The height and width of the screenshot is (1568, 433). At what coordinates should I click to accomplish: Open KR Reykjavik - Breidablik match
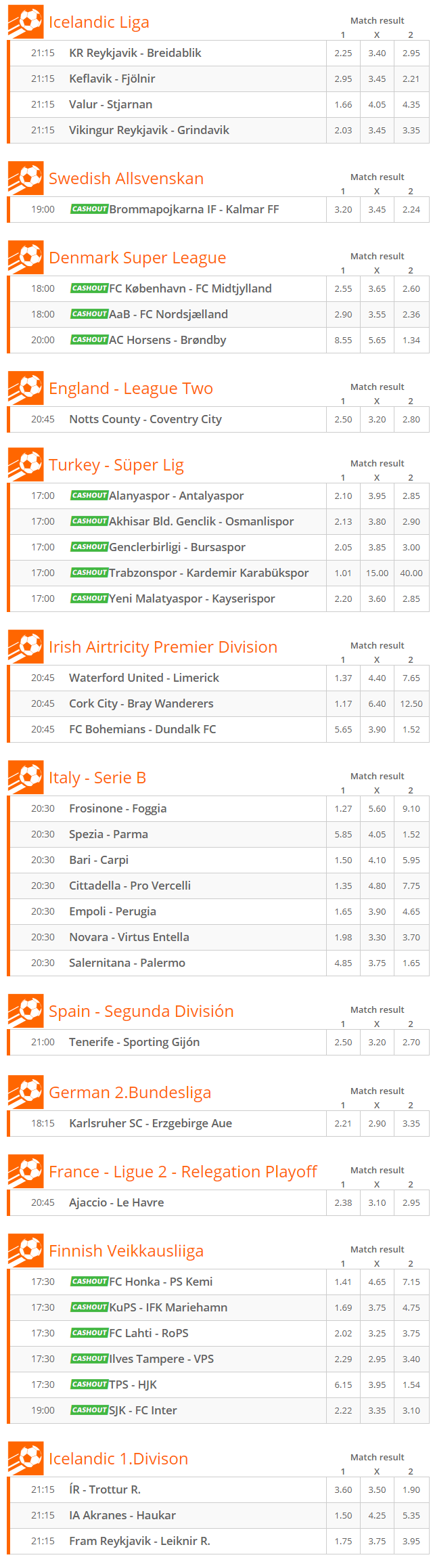click(135, 53)
